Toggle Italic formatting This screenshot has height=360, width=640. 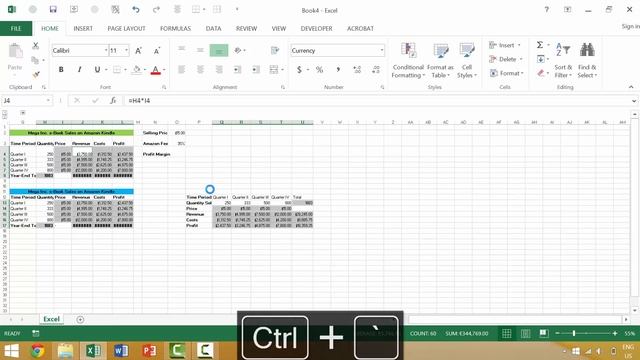pos(79,70)
